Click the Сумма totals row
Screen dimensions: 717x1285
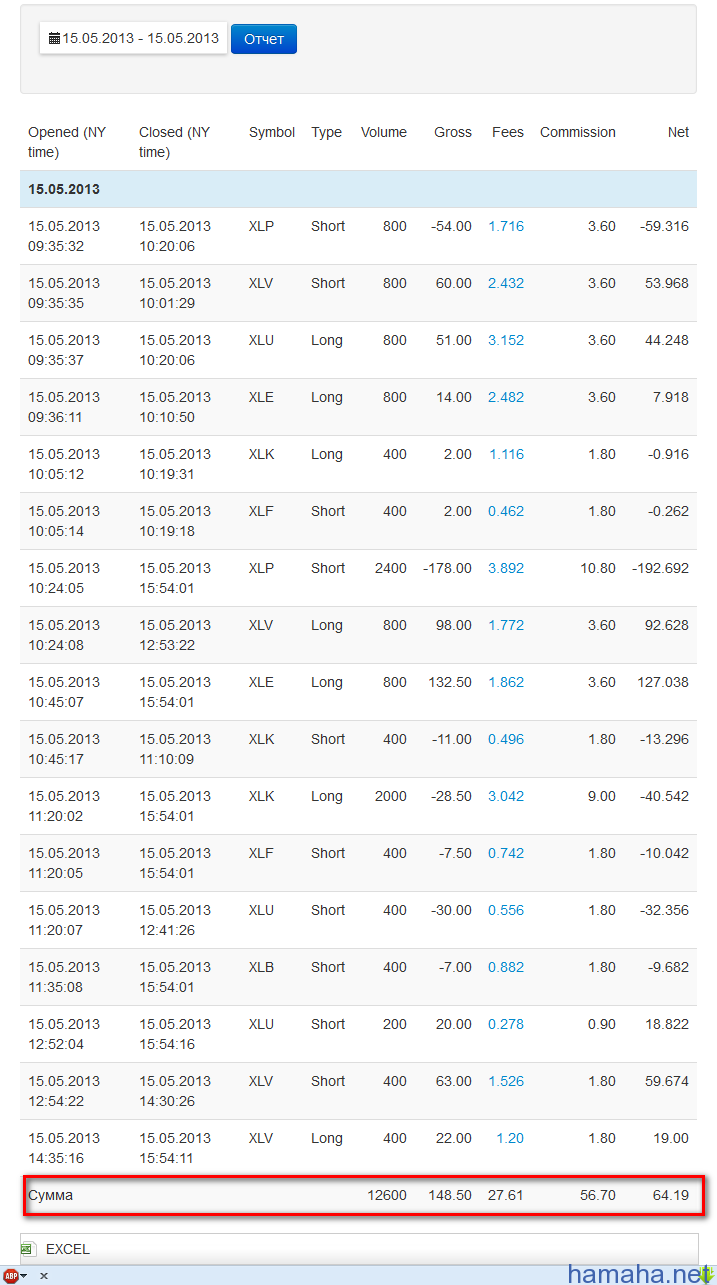(358, 1195)
